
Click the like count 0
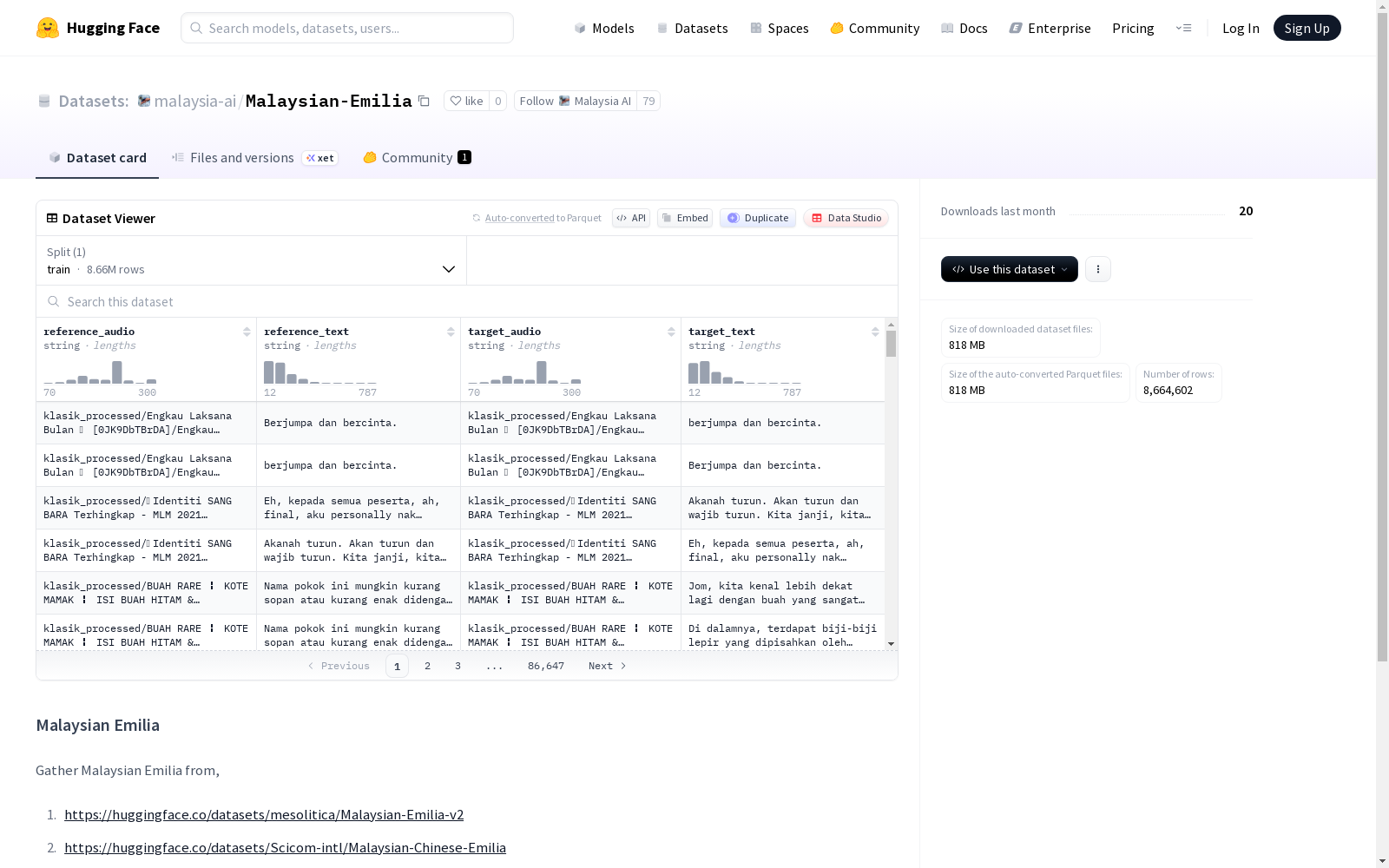pyautogui.click(x=498, y=101)
